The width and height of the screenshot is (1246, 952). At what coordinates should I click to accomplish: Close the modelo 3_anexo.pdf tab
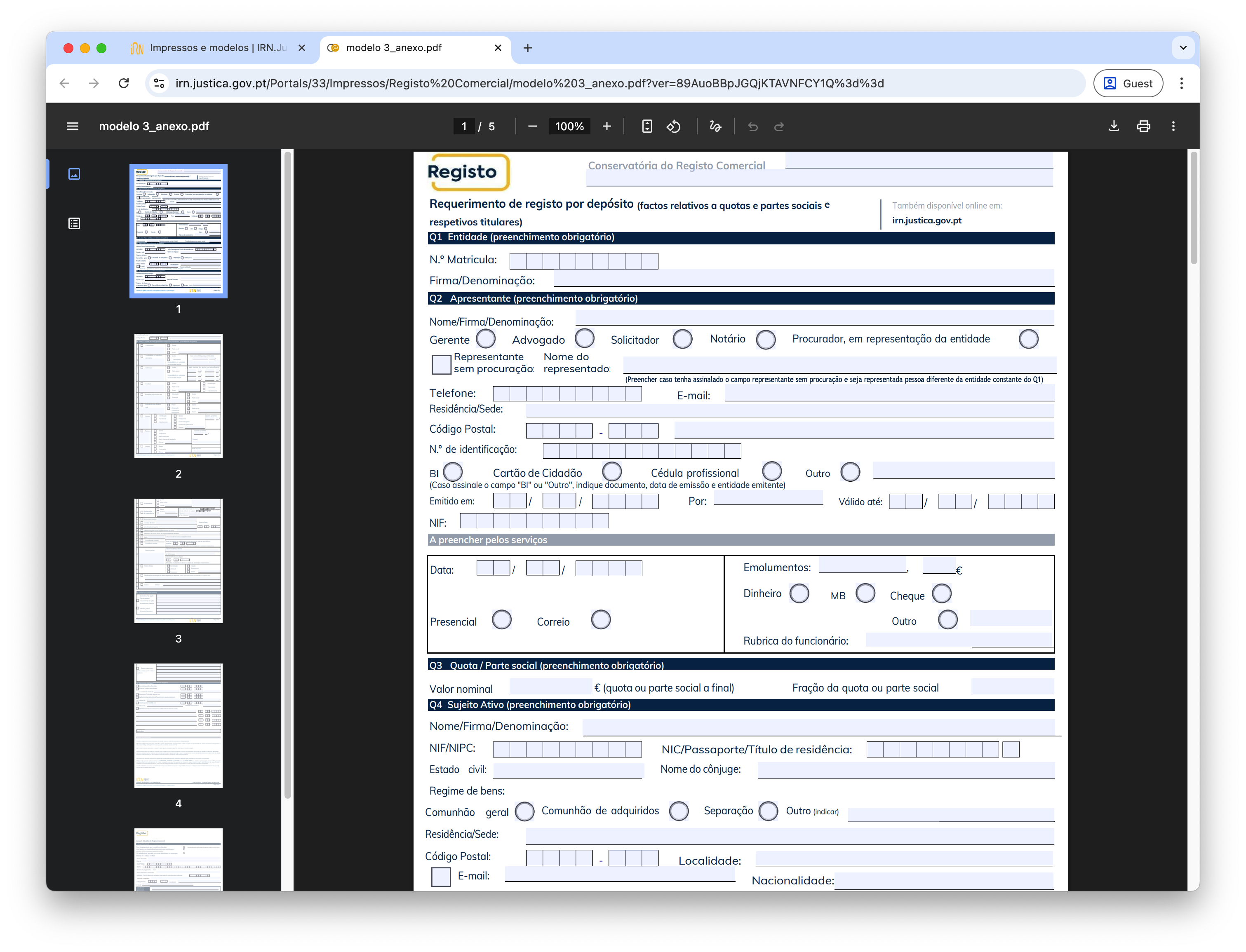498,48
